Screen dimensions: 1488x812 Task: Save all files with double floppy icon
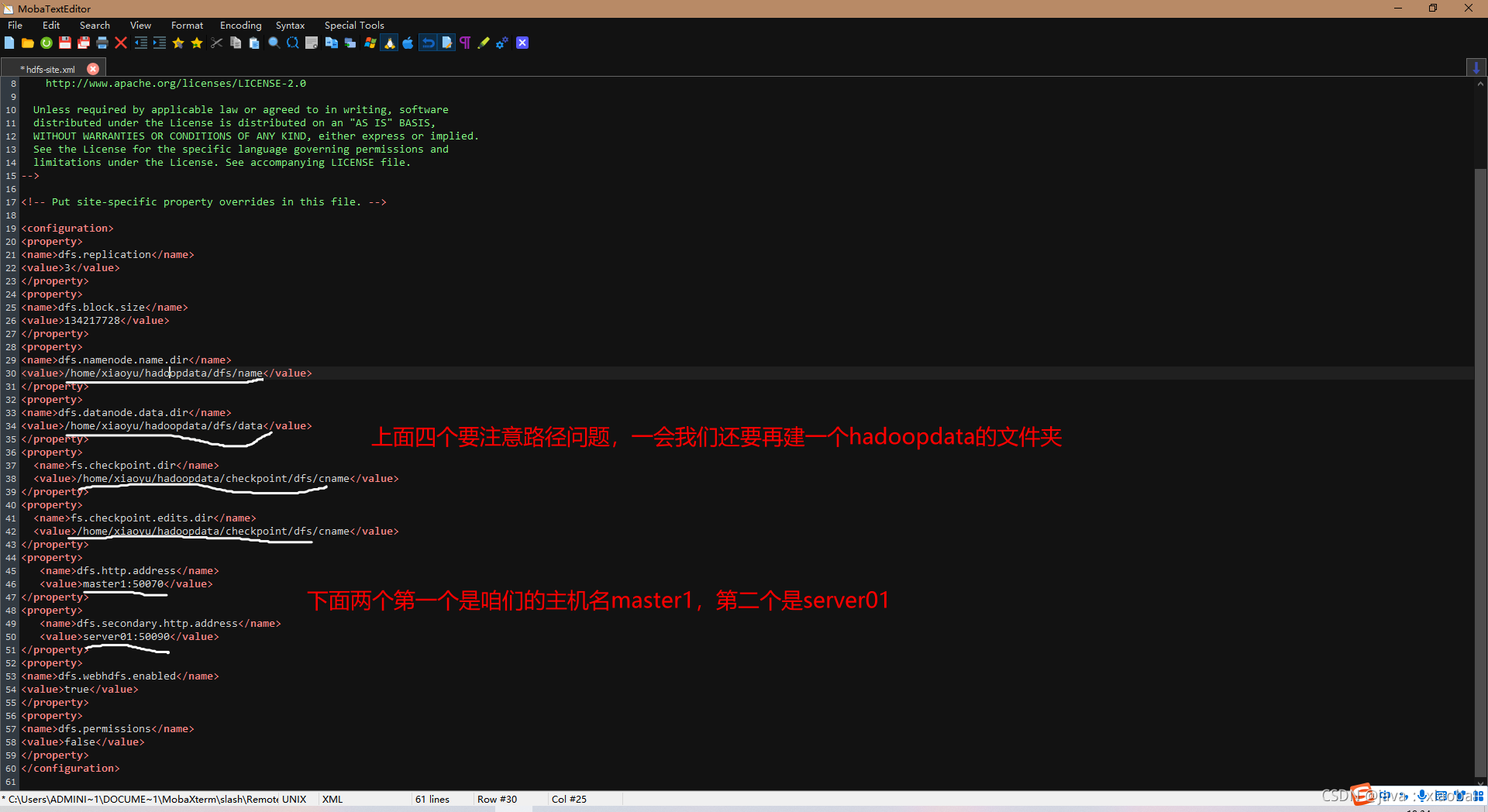[x=84, y=43]
